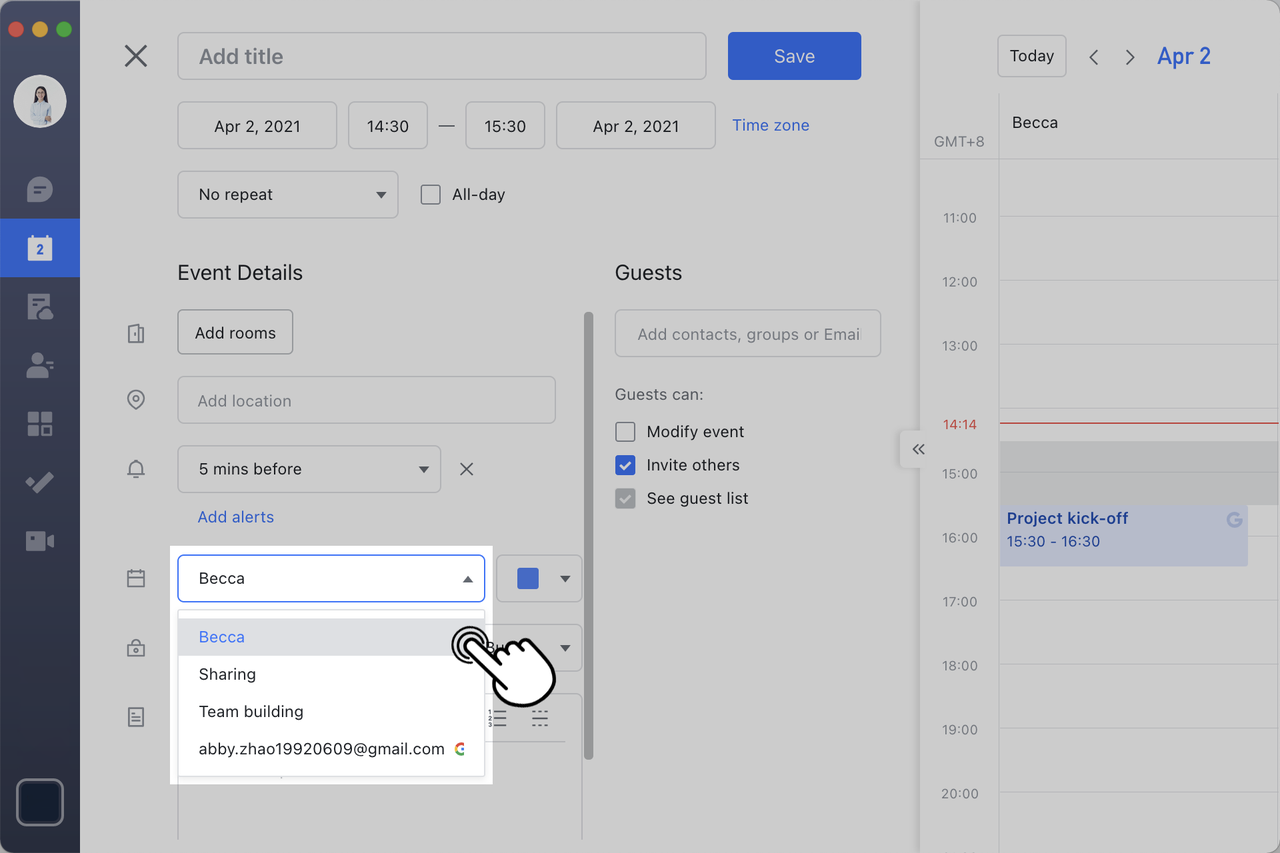This screenshot has width=1280, height=853.
Task: Open the video meetings icon in sidebar
Action: (40, 541)
